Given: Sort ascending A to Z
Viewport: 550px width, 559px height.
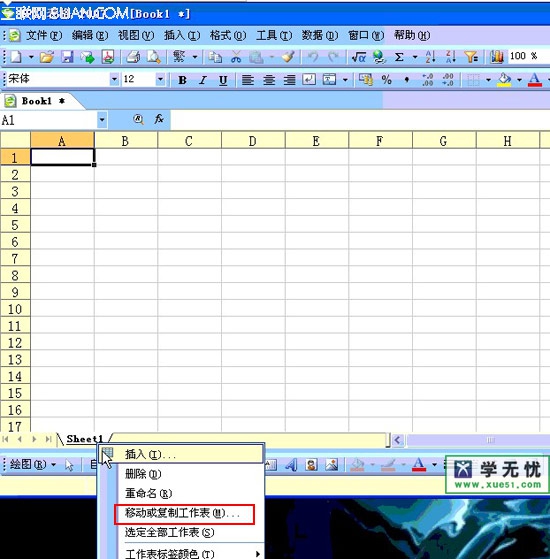Looking at the screenshot, I should (x=430, y=57).
